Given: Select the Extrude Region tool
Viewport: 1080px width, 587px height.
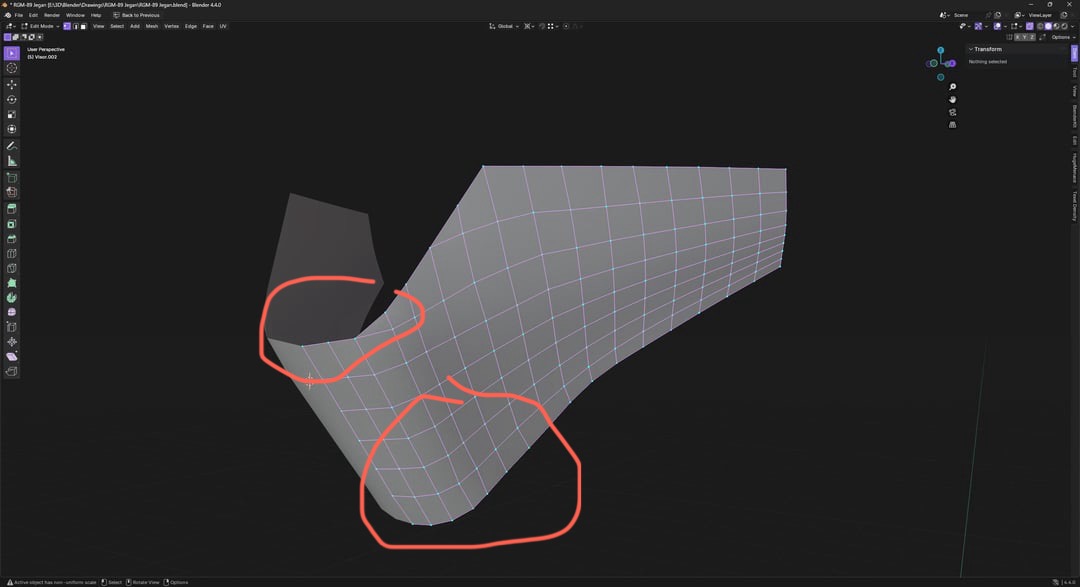Looking at the screenshot, I should [x=12, y=208].
